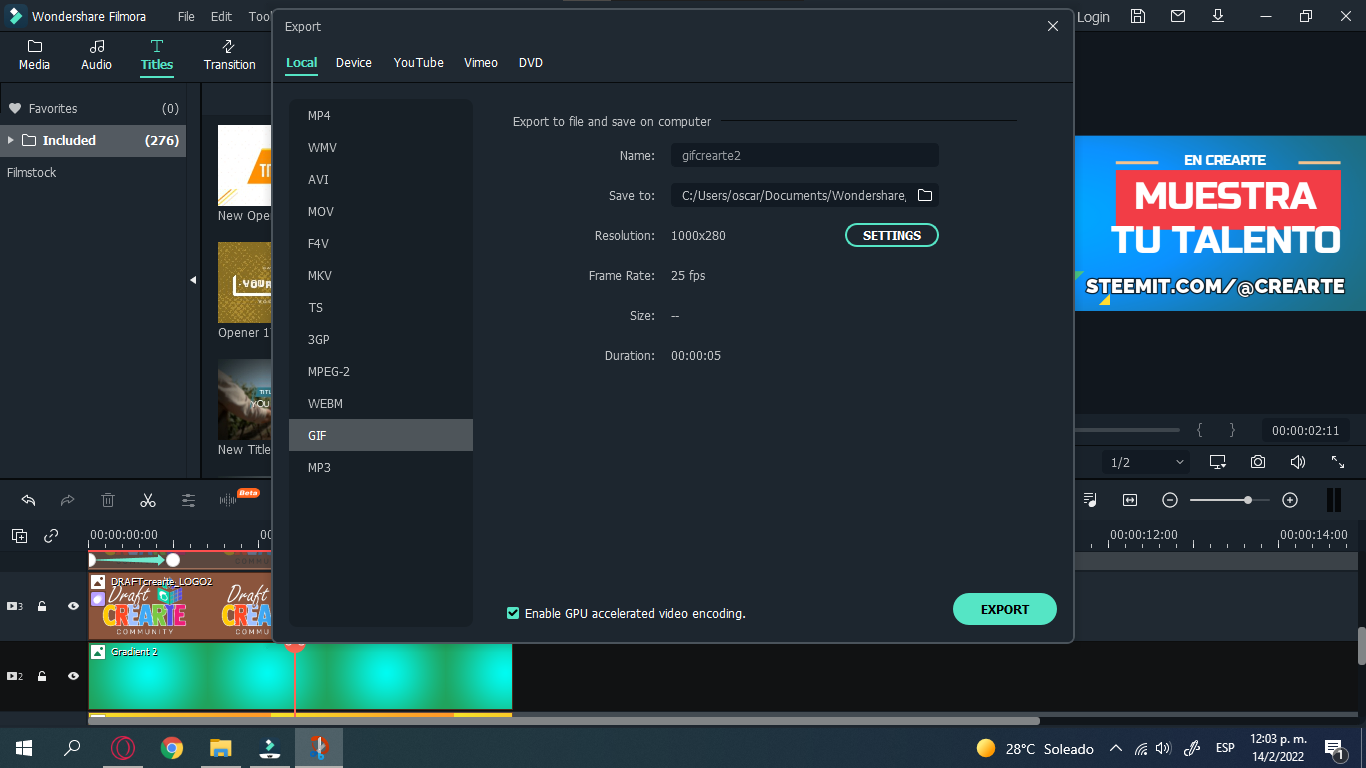Open File Explorer from the taskbar

pos(221,748)
